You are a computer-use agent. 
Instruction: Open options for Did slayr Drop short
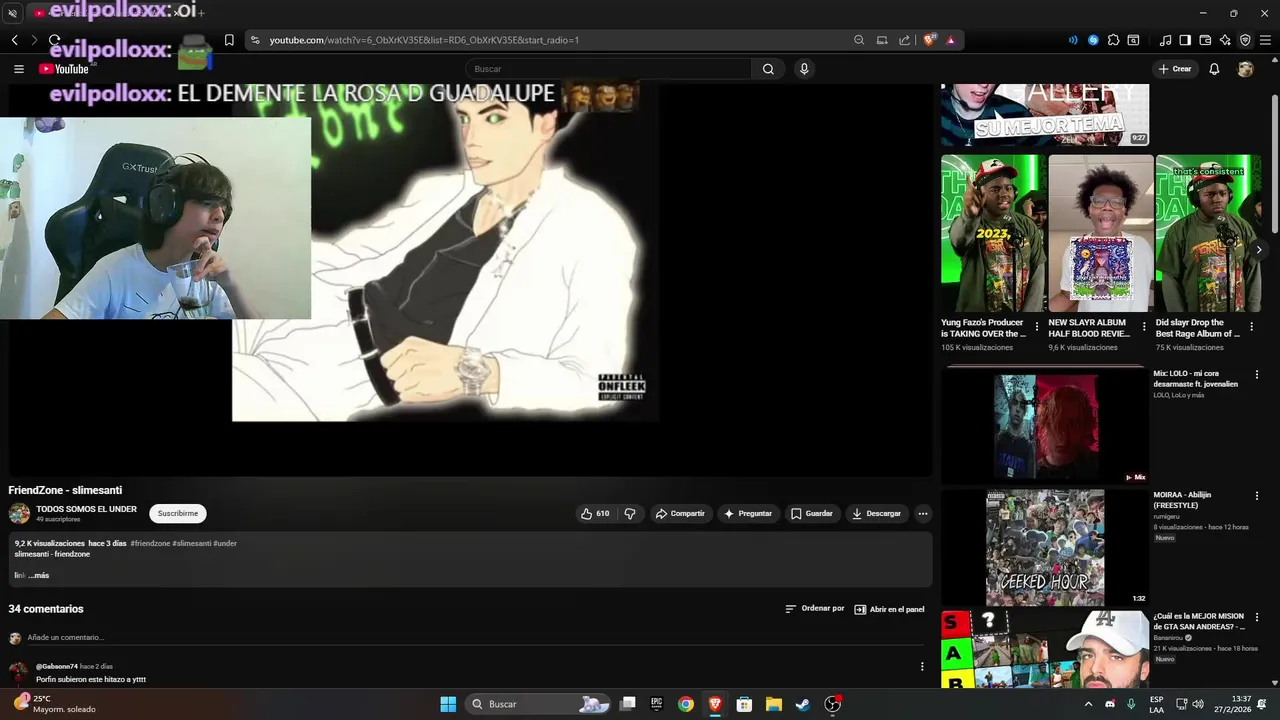1251,327
